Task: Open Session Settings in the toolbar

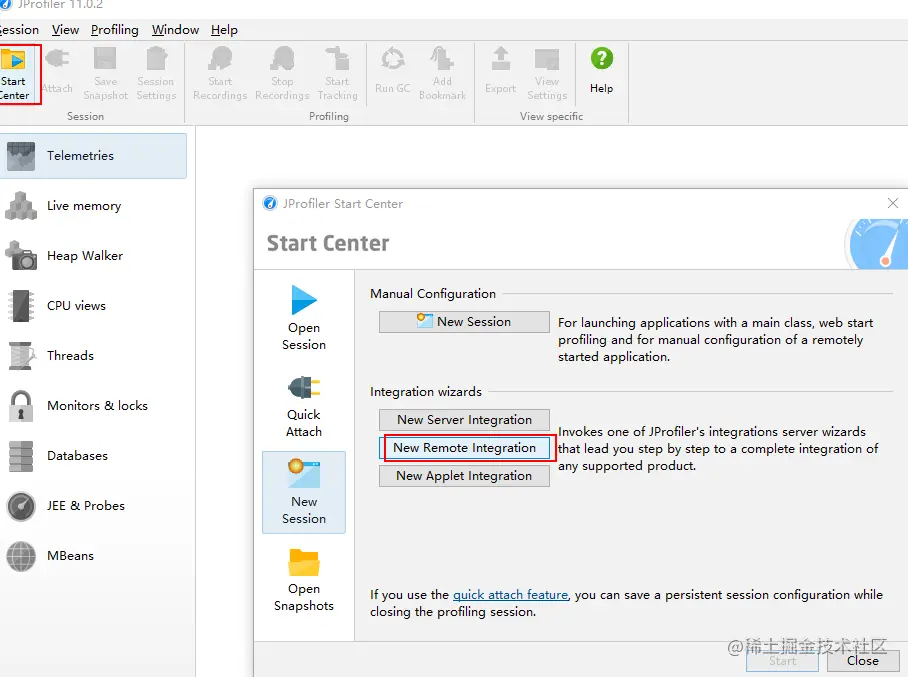Action: [156, 74]
